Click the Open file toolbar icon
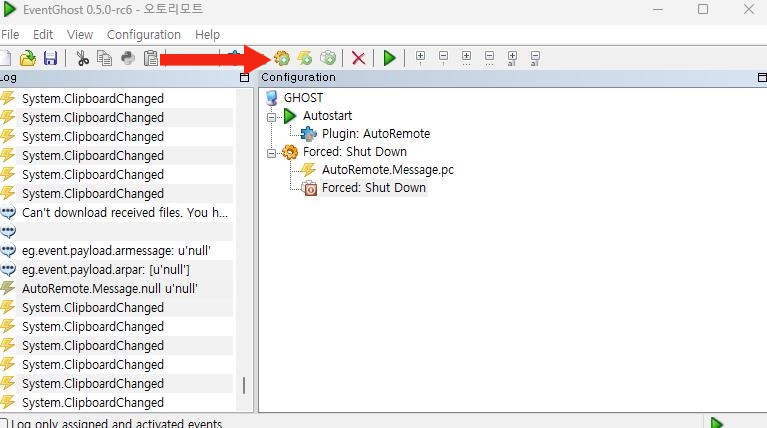This screenshot has height=428, width=767. [x=28, y=58]
